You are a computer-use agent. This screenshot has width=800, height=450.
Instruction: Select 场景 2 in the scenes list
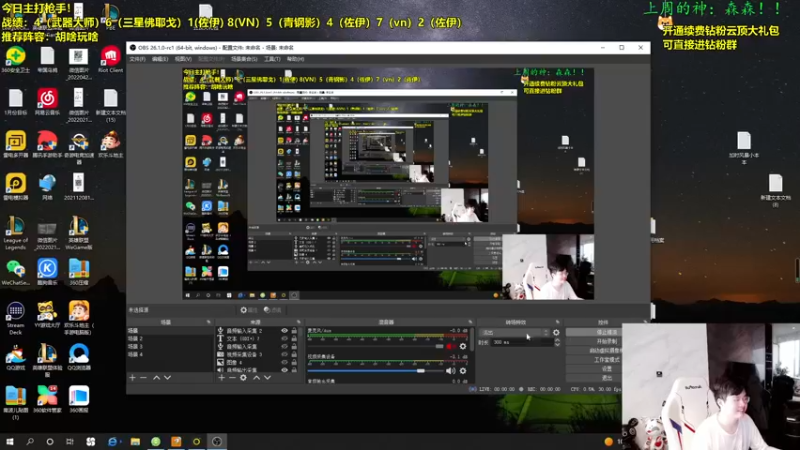170,338
